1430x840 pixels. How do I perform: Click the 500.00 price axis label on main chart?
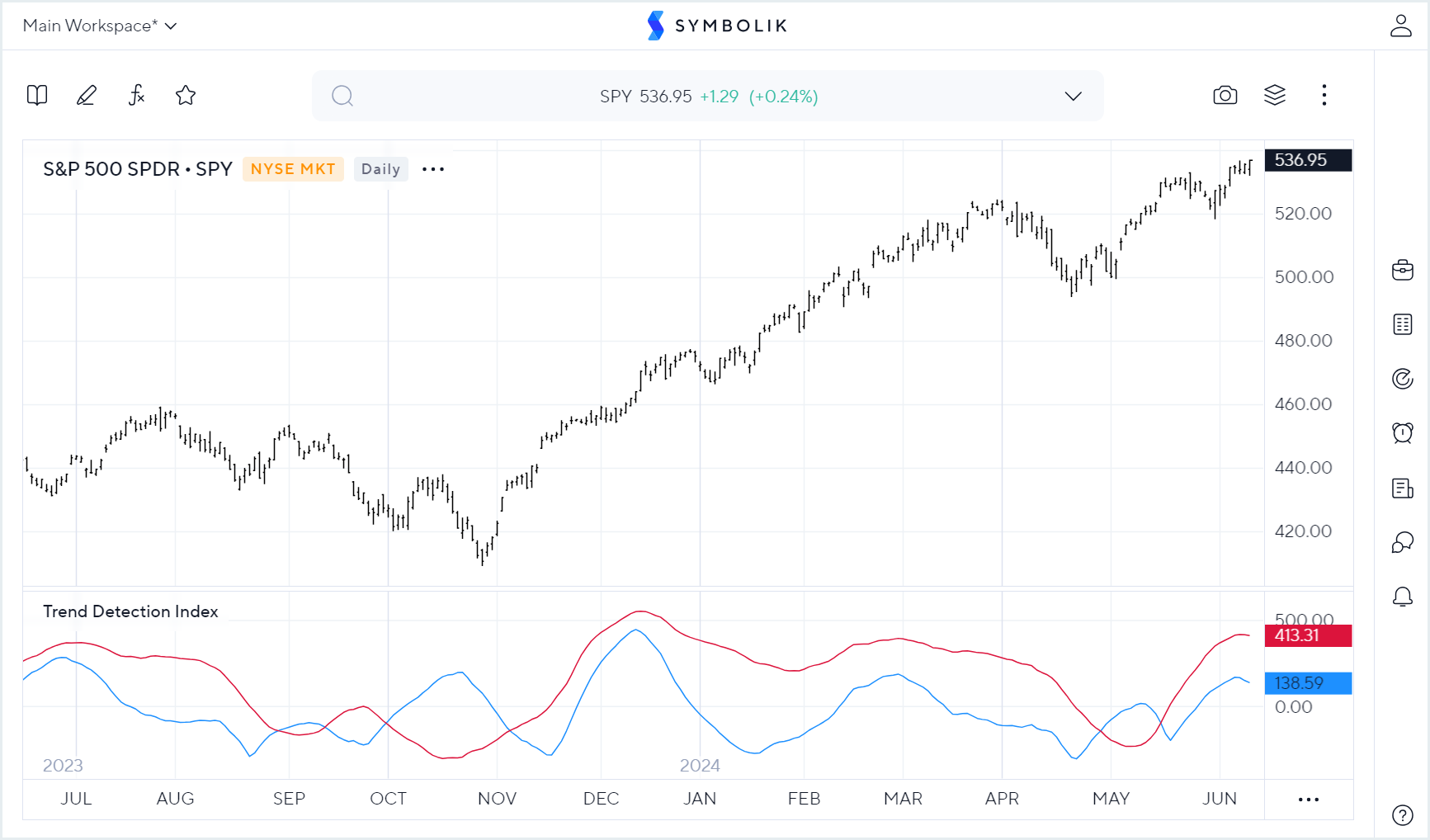[x=1304, y=277]
